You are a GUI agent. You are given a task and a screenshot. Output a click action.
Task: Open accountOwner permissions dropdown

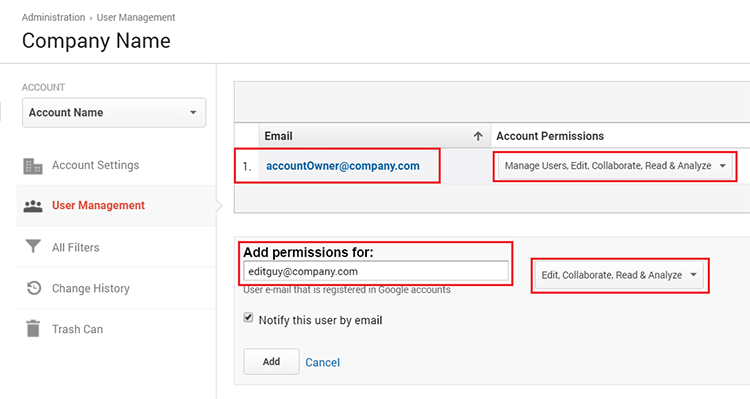[615, 166]
